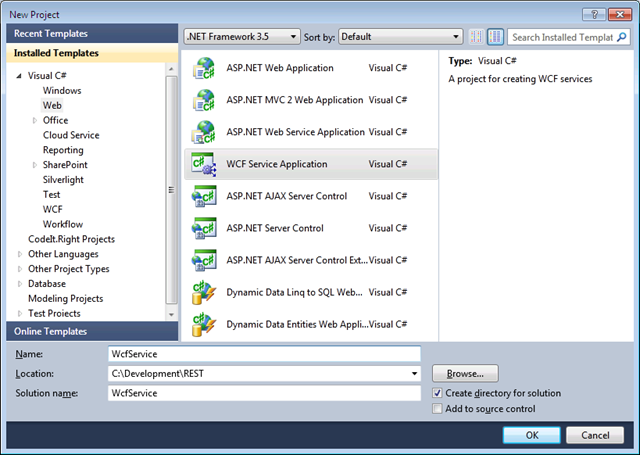
Task: Click the help question mark button
Action: (594, 15)
